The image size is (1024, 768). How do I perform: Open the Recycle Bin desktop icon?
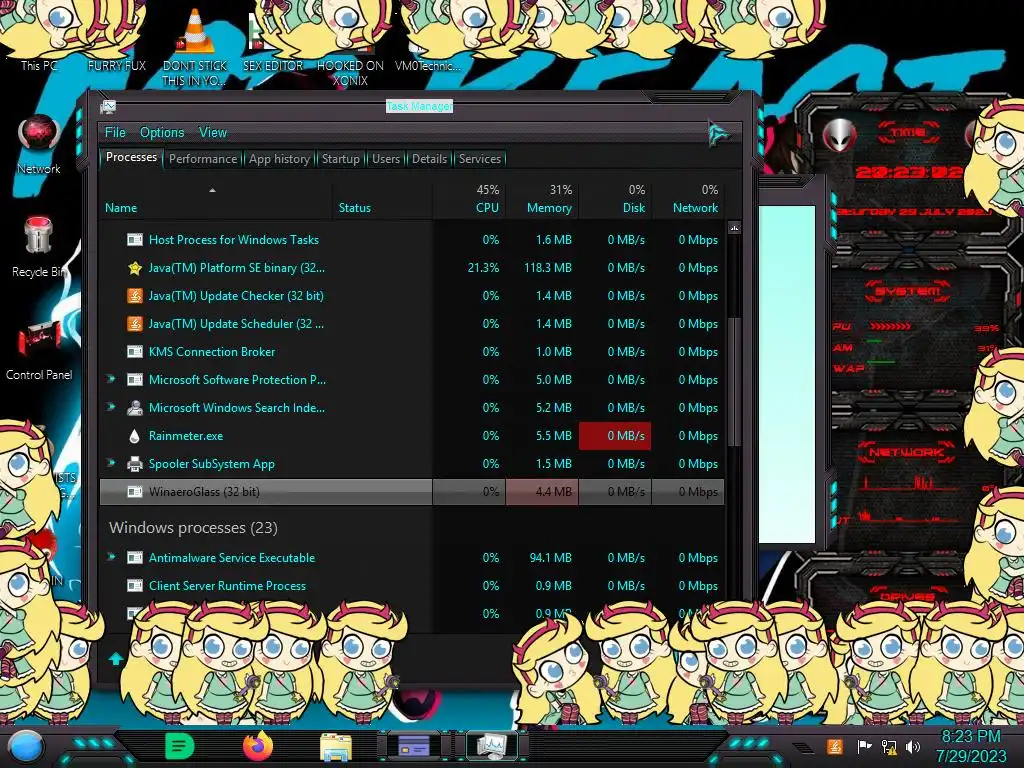pos(39,248)
